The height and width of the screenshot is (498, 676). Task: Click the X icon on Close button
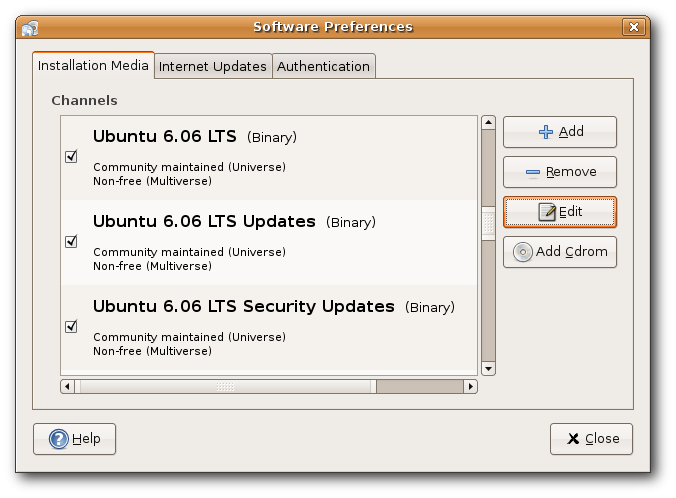573,439
